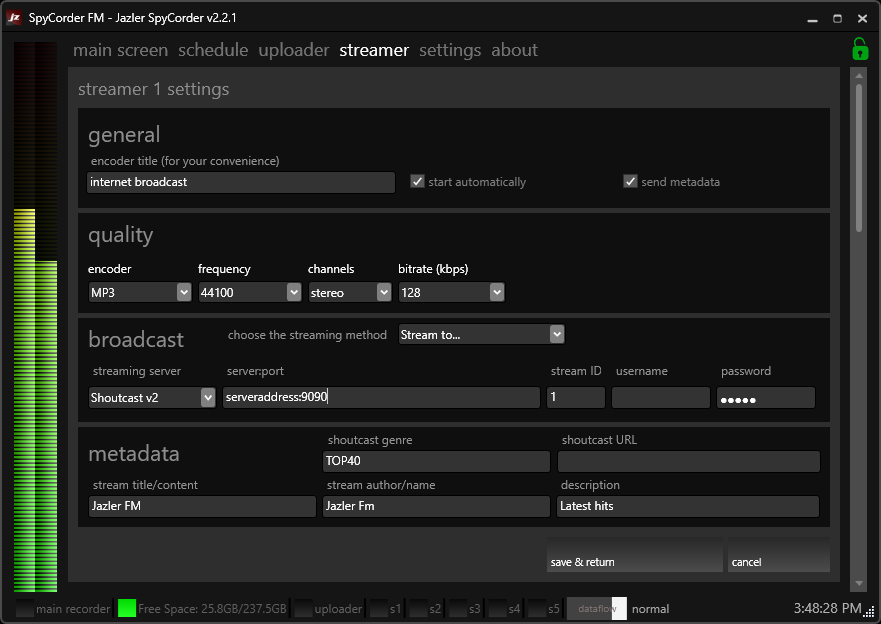Click the cancel button

(779, 555)
